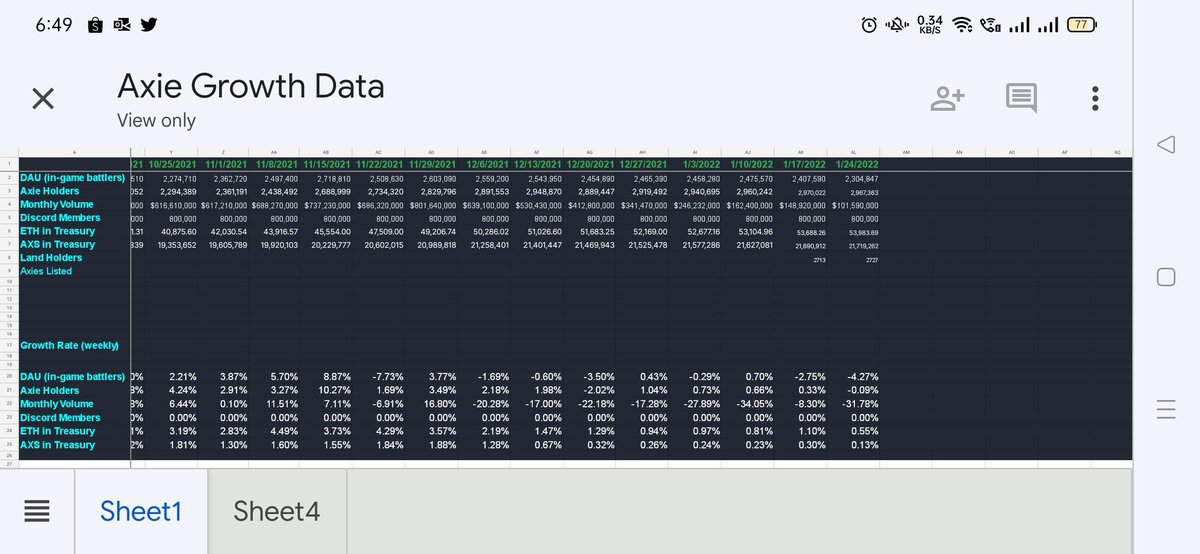Screen dimensions: 1200x554
Task: Switch to the Sheet4 tab
Action: coord(277,511)
